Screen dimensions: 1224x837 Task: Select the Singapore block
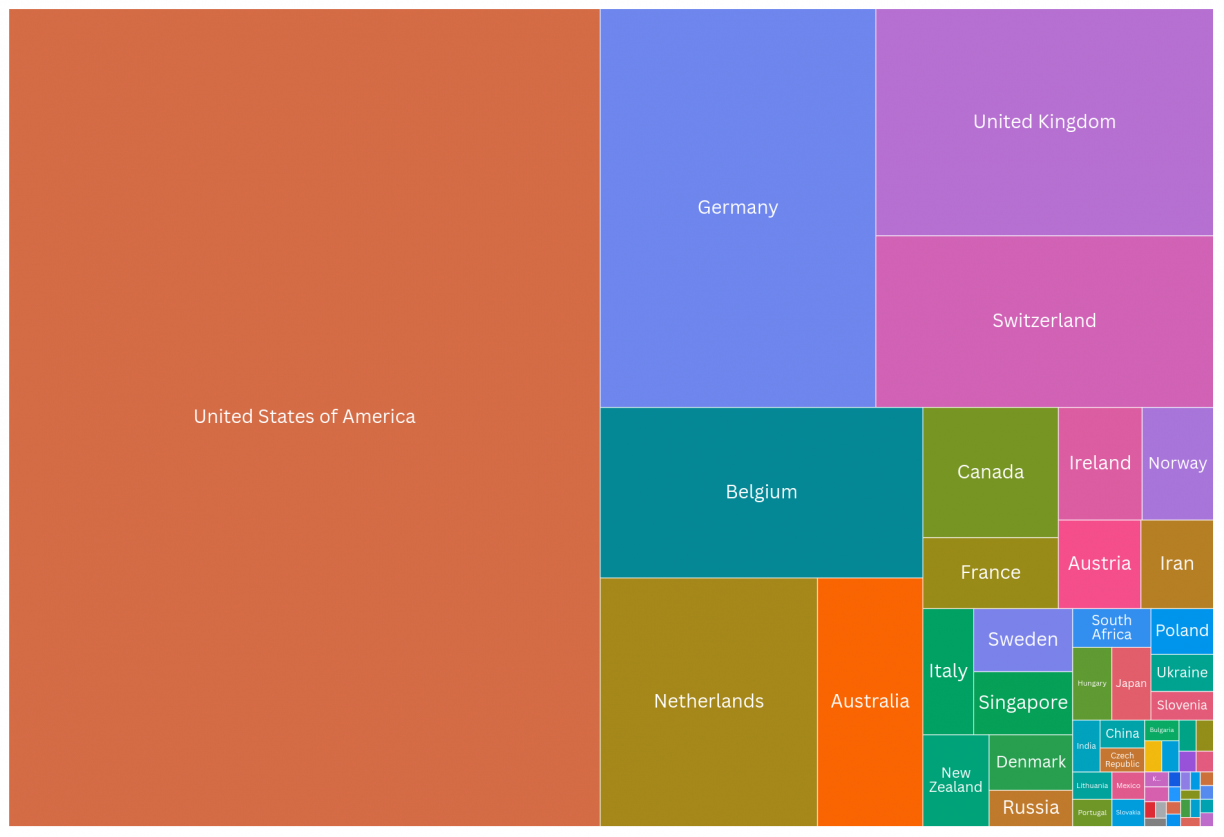coord(1022,702)
